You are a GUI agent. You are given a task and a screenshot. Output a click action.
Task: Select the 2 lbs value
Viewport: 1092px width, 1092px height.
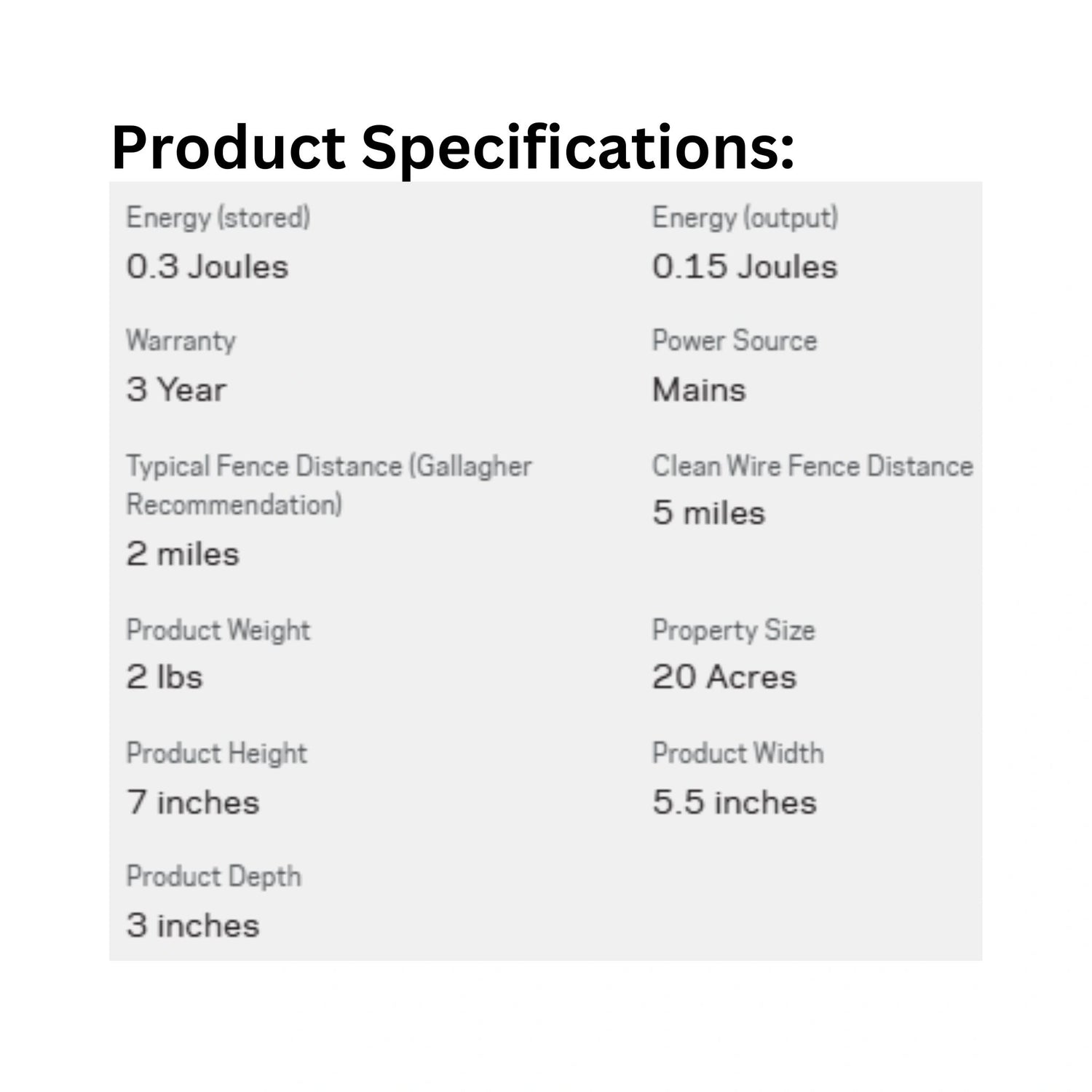pos(165,677)
